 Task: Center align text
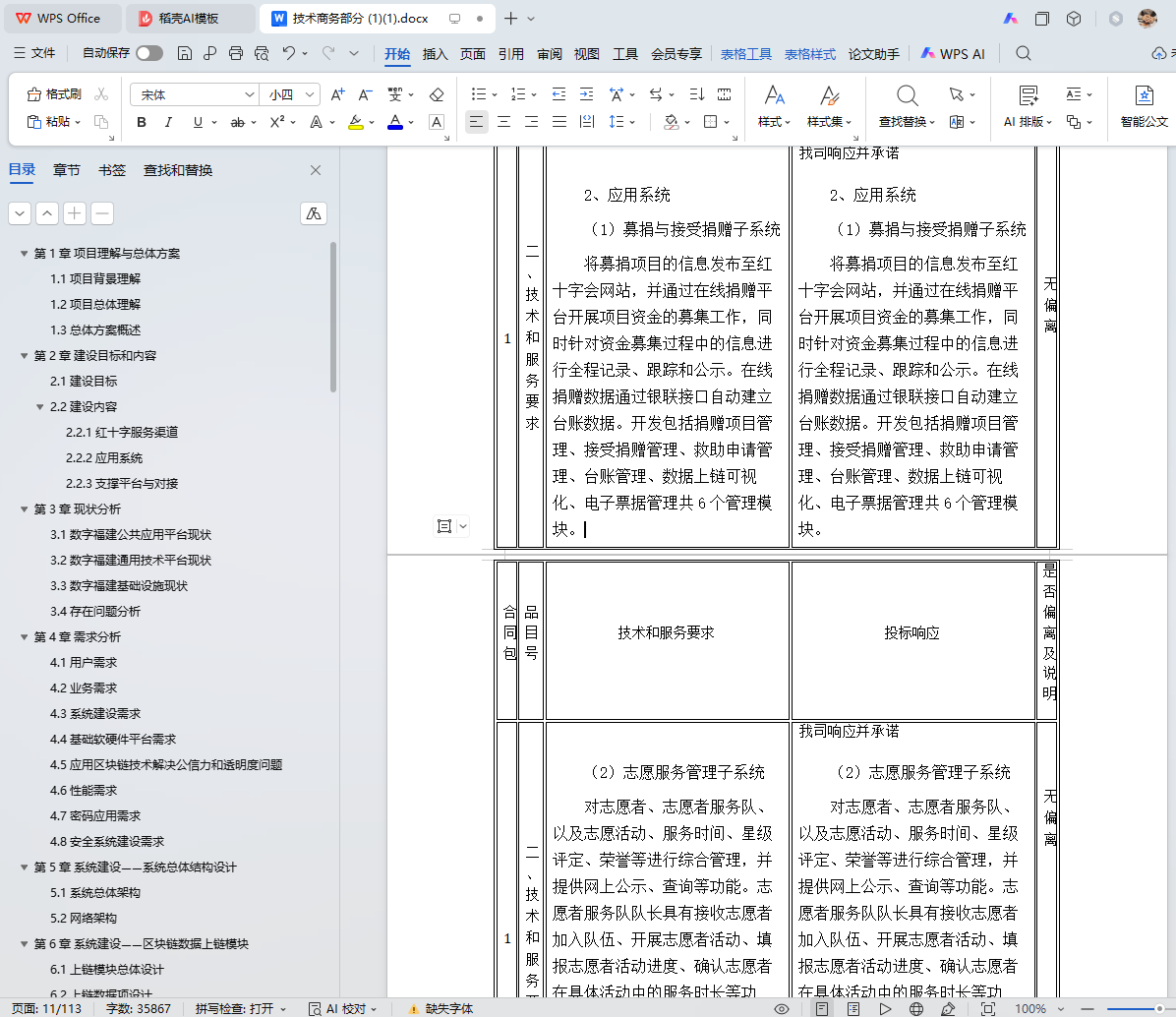(504, 122)
